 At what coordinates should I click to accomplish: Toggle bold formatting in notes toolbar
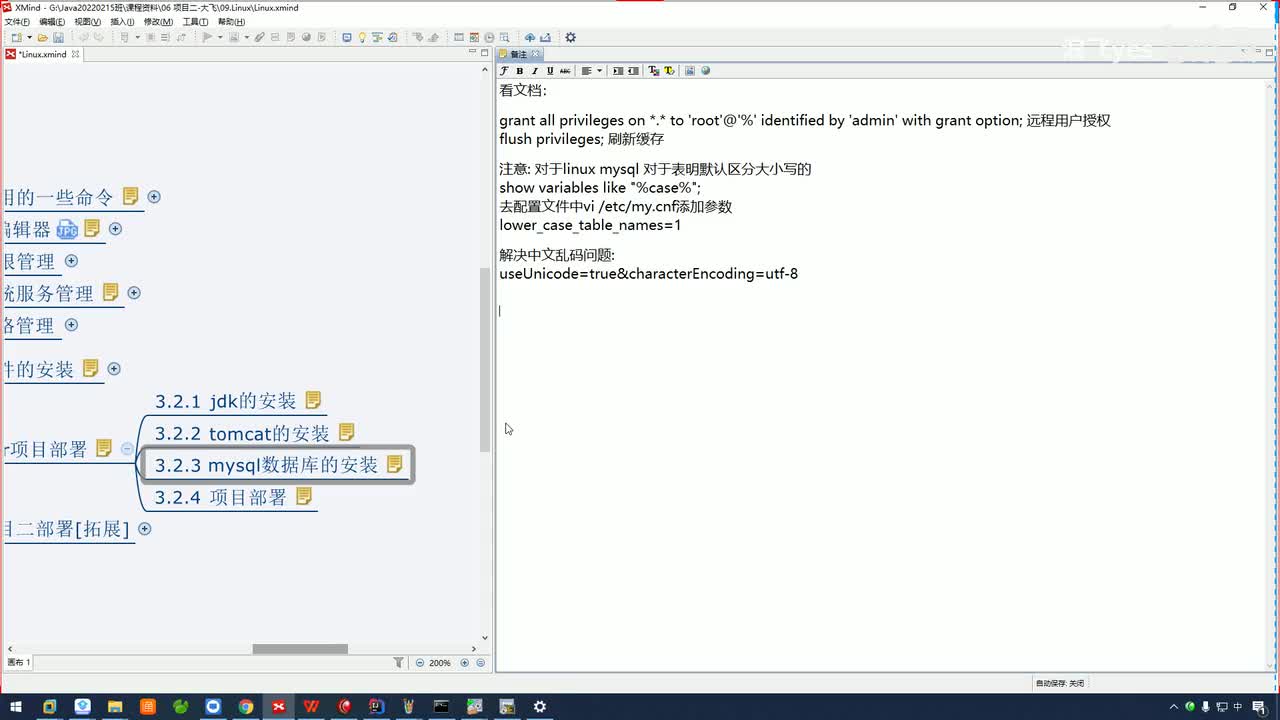[520, 71]
